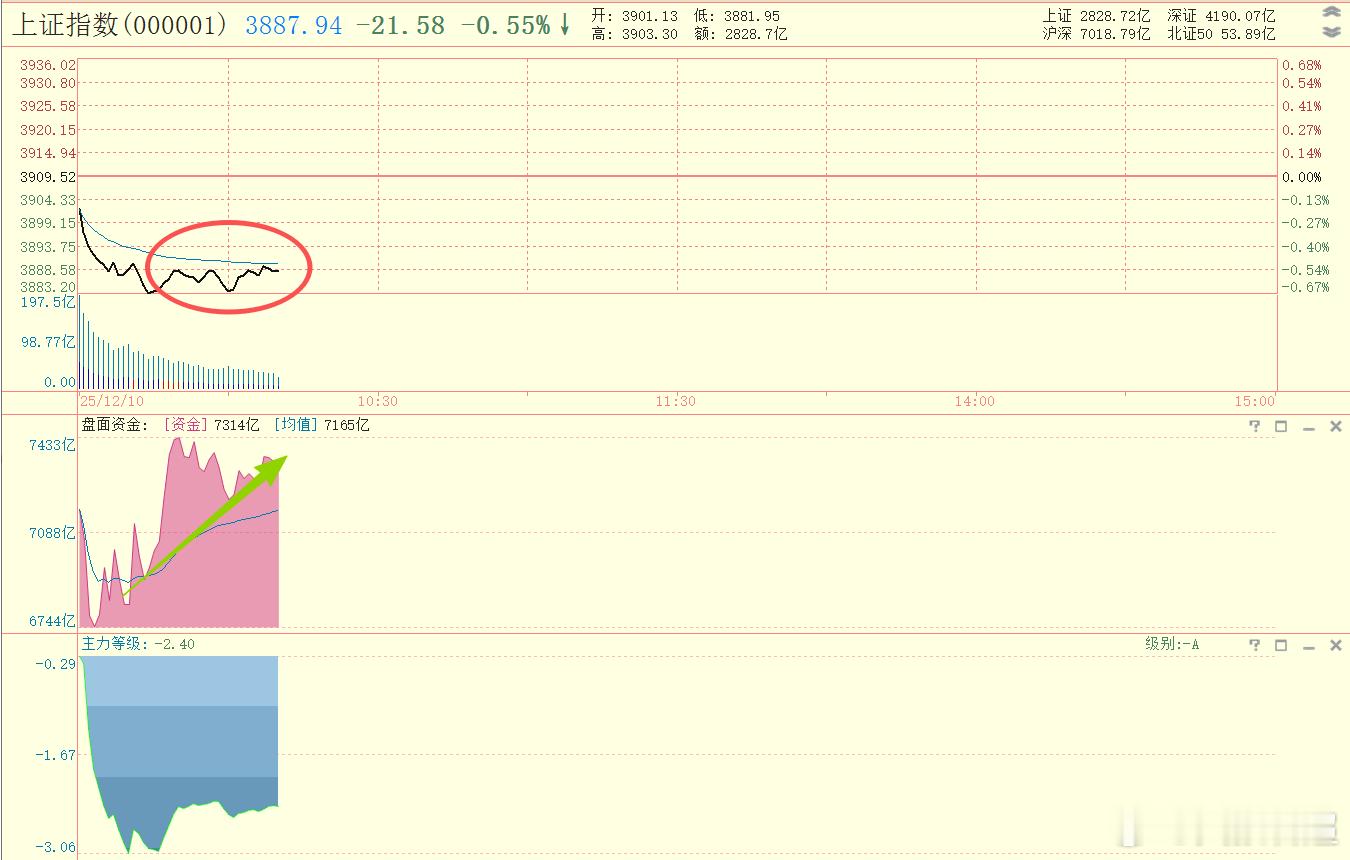Image resolution: width=1350 pixels, height=860 pixels.
Task: Click the double-chevron down icon at top right
Action: click(1331, 32)
